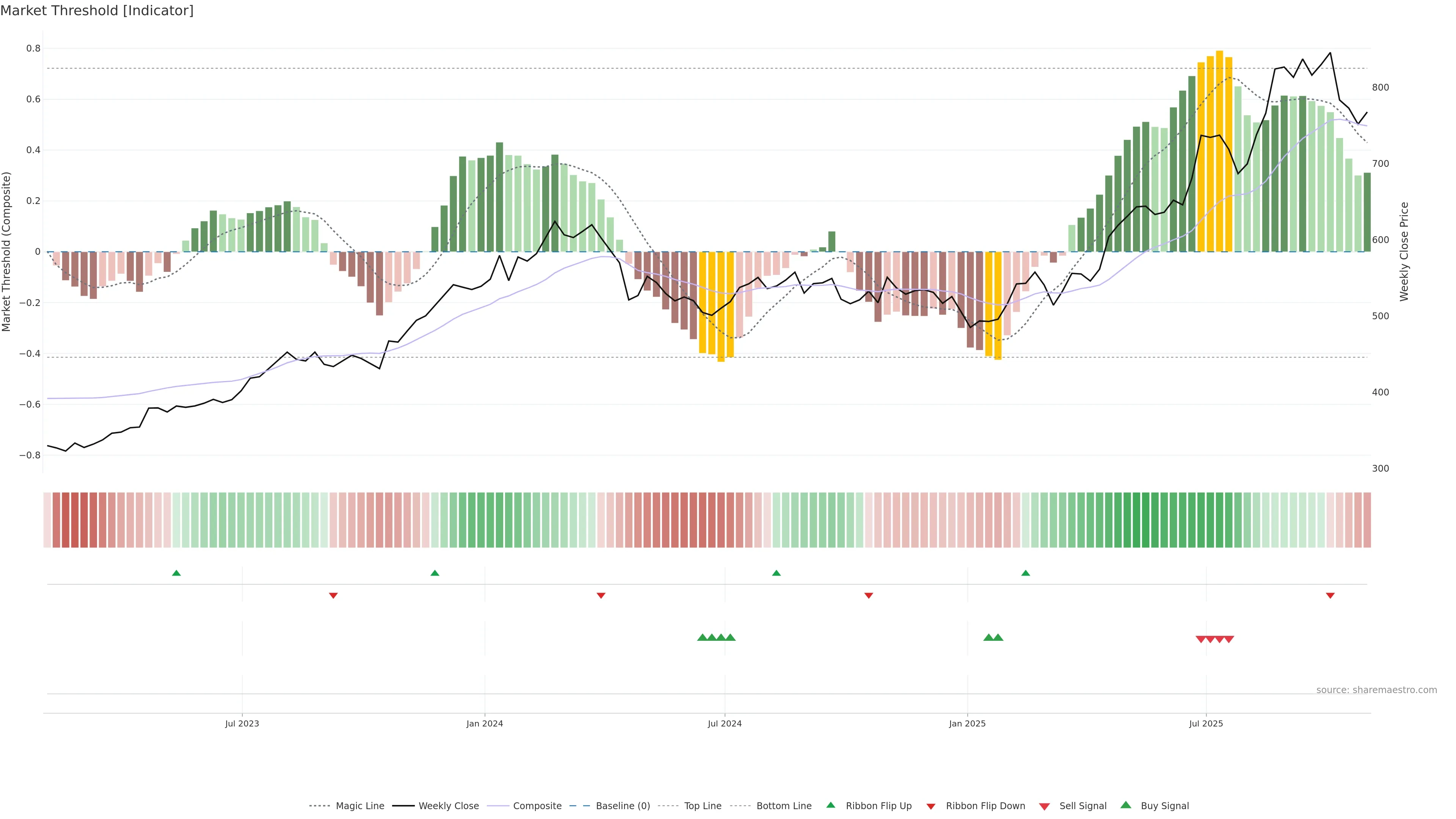
Task: Click the Jan 2024 x-axis label
Action: [485, 723]
